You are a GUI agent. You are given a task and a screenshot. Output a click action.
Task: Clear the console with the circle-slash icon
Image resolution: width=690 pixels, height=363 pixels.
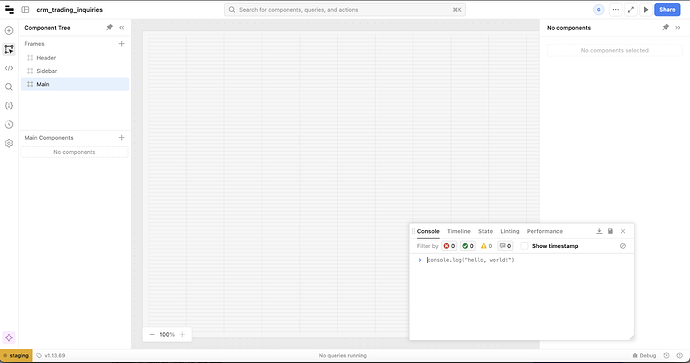[x=623, y=246]
